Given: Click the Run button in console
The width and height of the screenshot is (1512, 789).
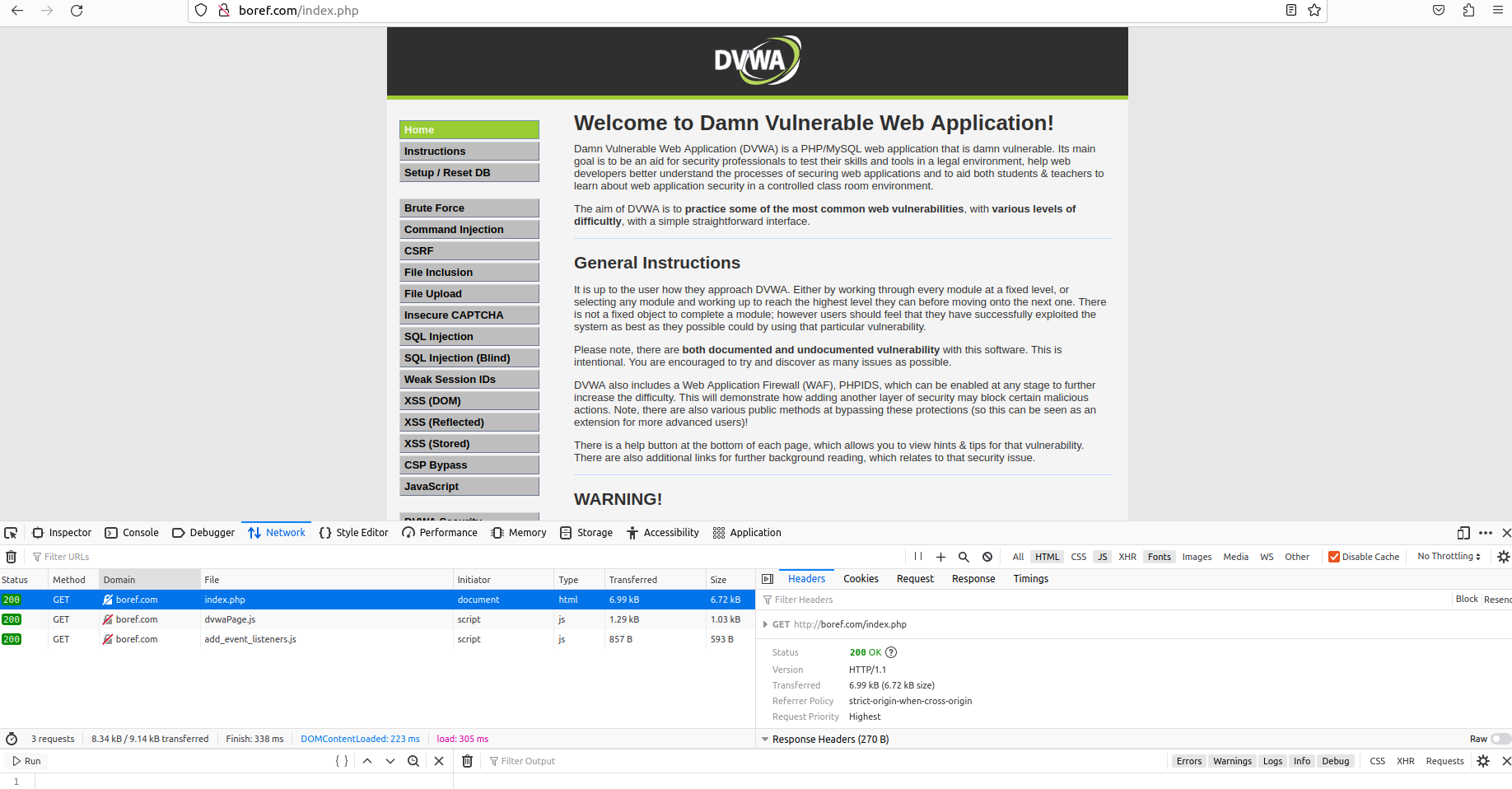Looking at the screenshot, I should [x=26, y=761].
